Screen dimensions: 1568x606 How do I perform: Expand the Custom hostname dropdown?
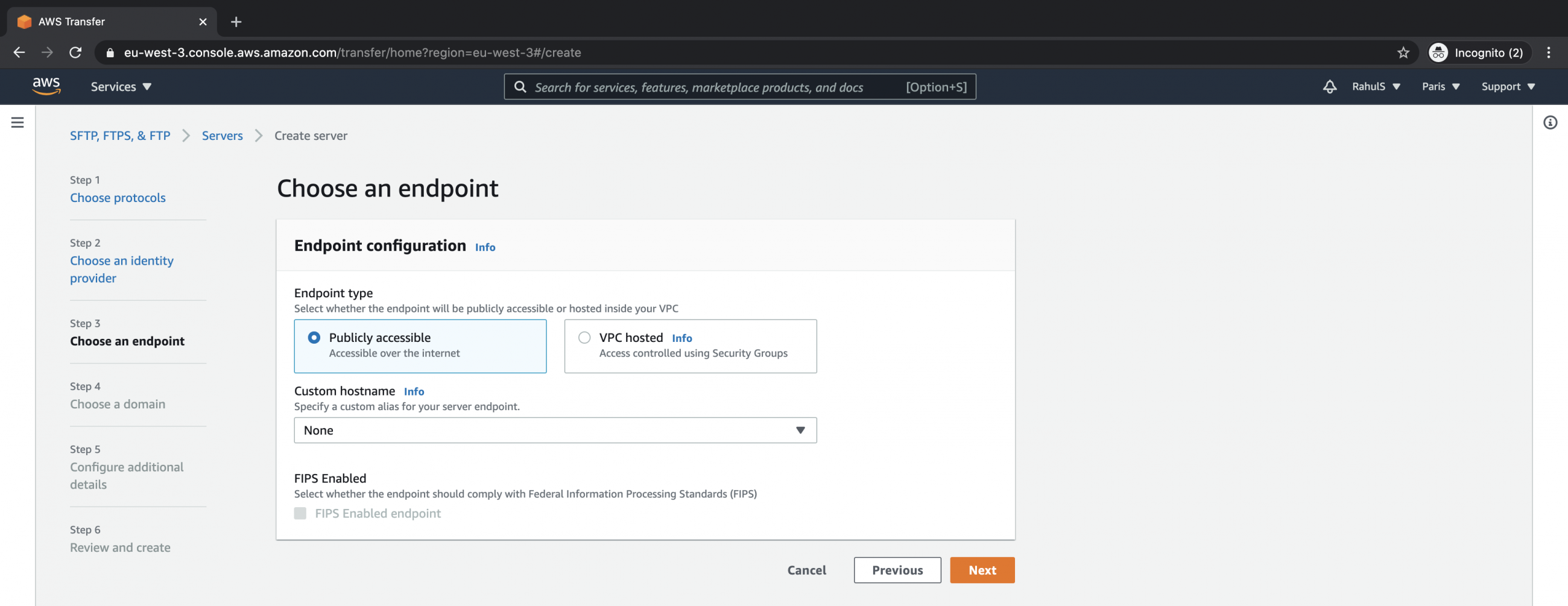(x=554, y=430)
